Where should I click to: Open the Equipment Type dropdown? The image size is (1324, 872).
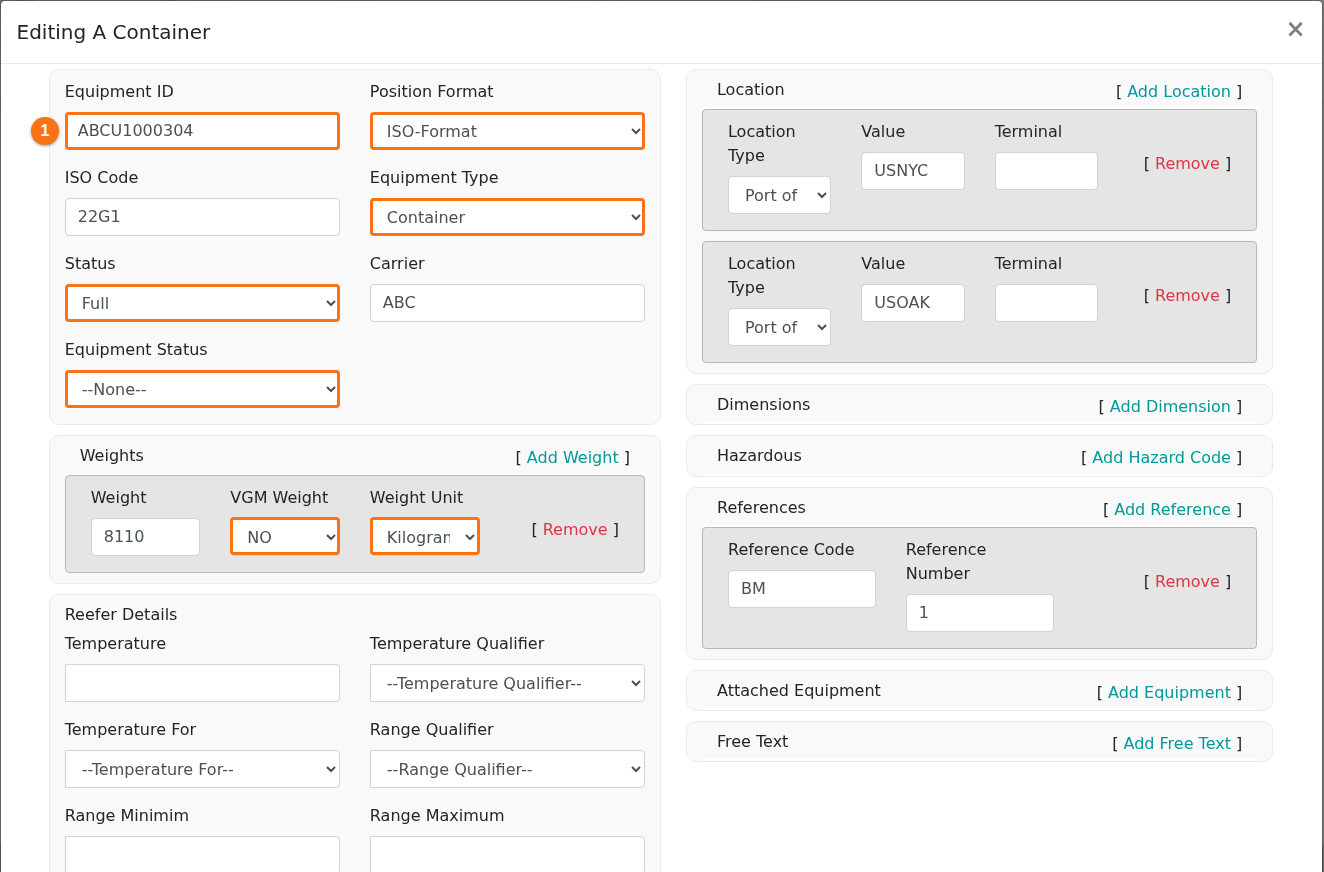point(507,217)
